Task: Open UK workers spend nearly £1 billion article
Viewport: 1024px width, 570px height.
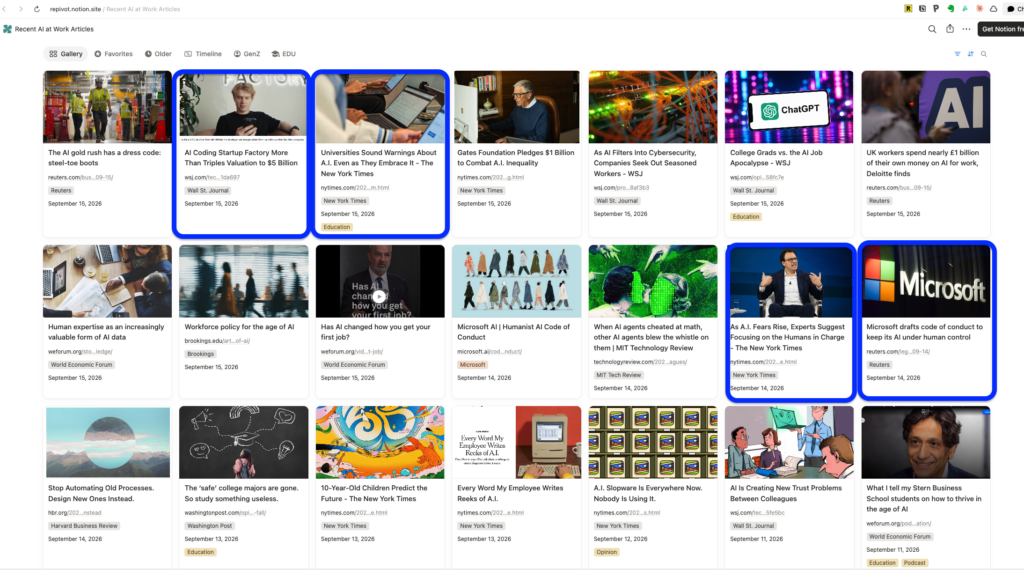Action: click(x=925, y=153)
